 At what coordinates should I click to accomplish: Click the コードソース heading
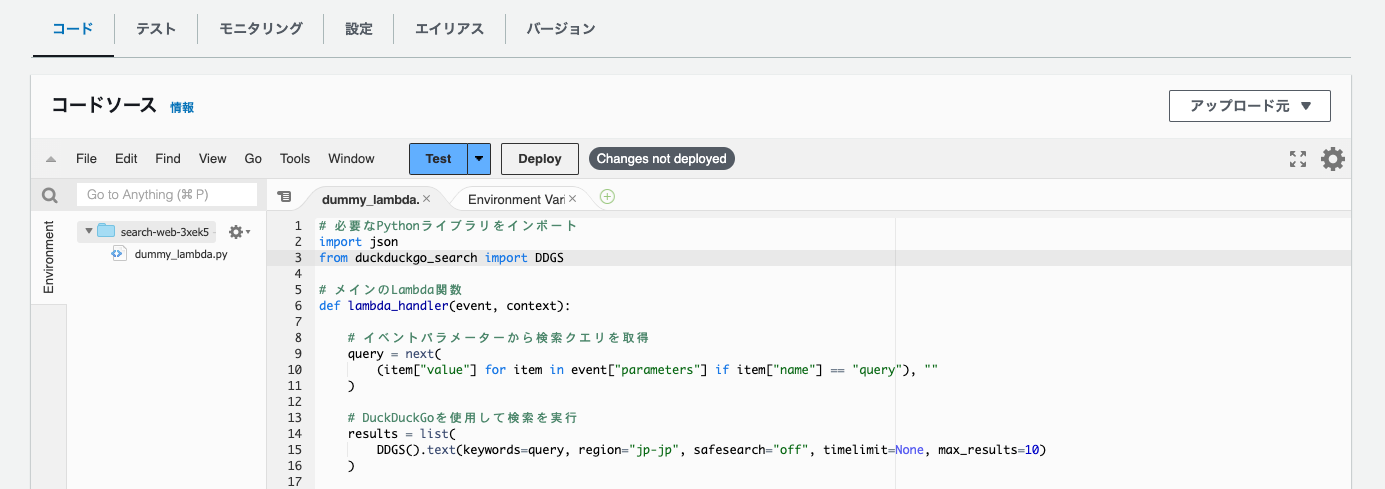(104, 106)
